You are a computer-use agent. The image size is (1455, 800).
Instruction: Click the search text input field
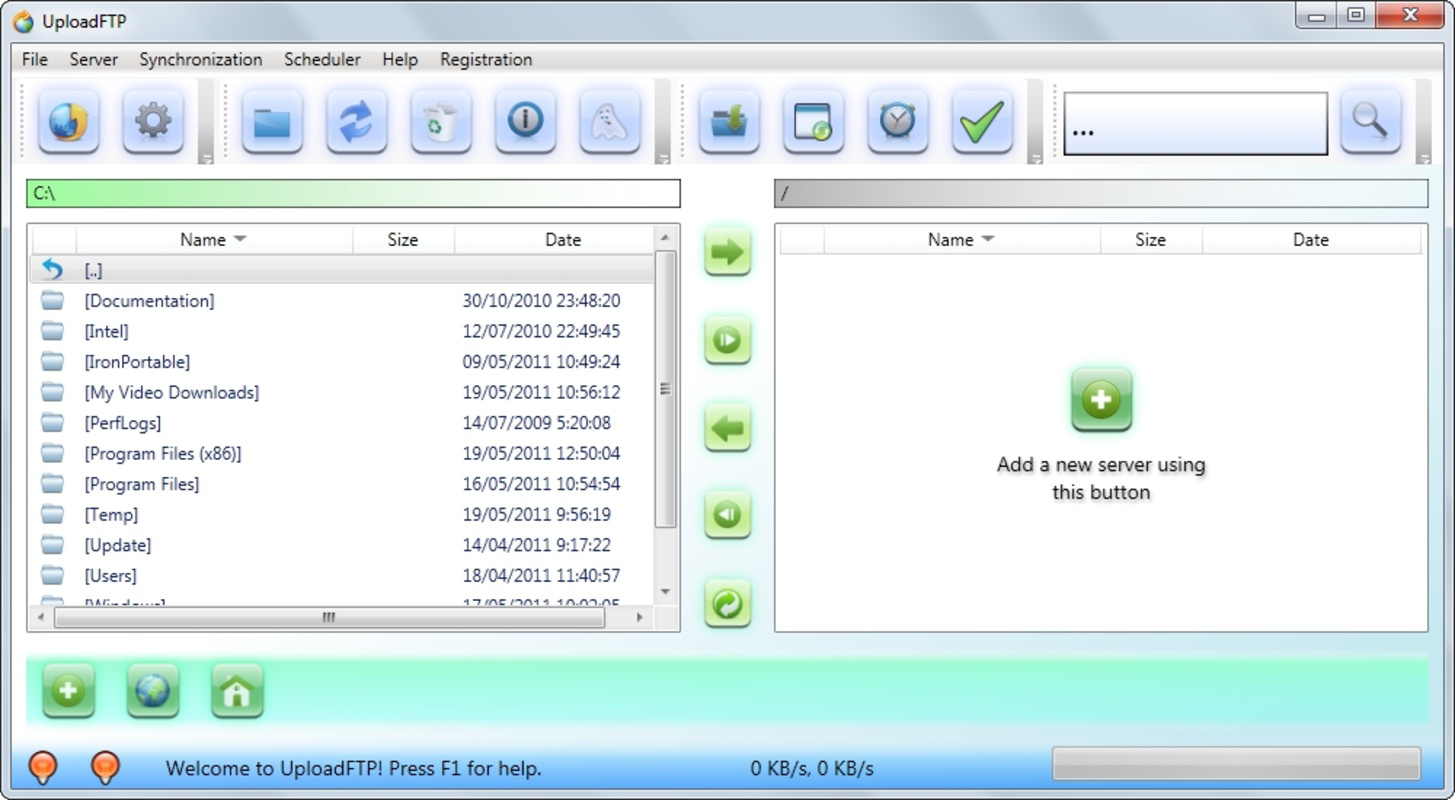click(1195, 124)
